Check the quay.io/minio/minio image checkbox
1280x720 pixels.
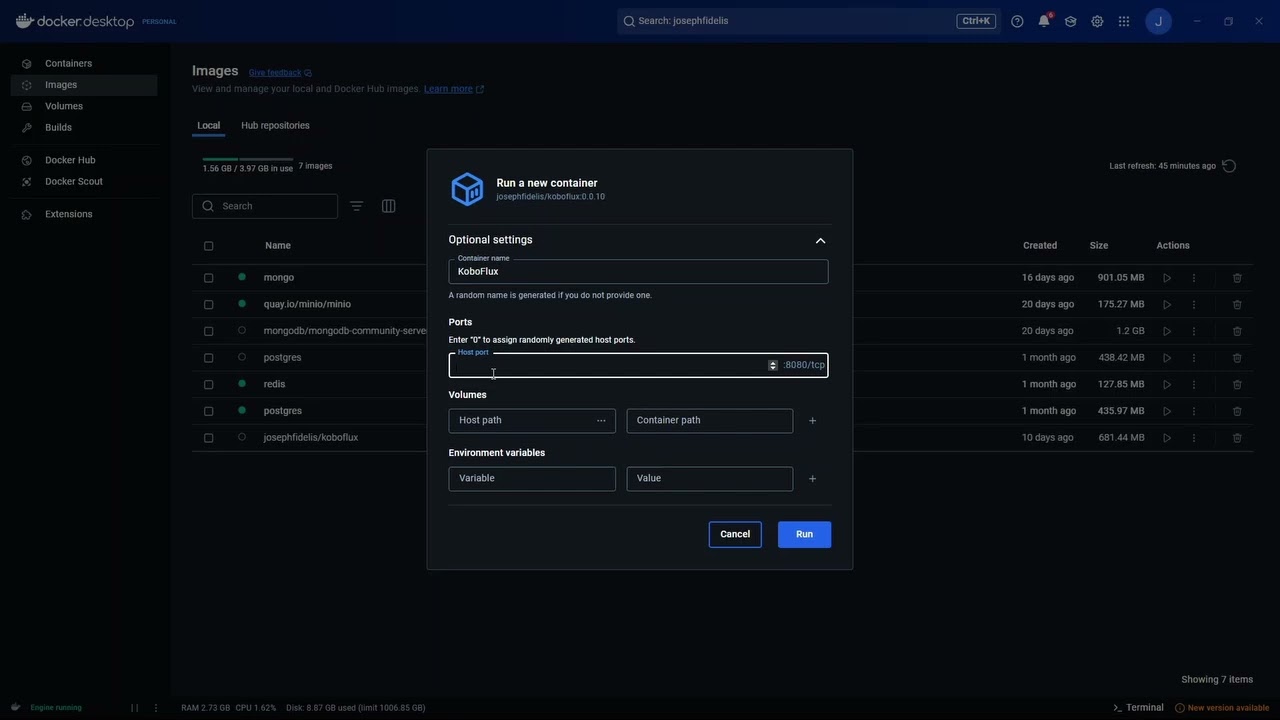(208, 304)
